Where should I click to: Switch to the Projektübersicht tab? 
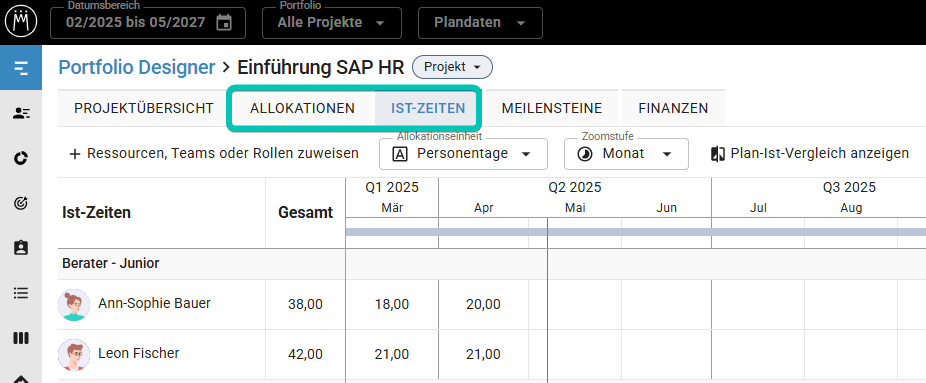click(144, 108)
